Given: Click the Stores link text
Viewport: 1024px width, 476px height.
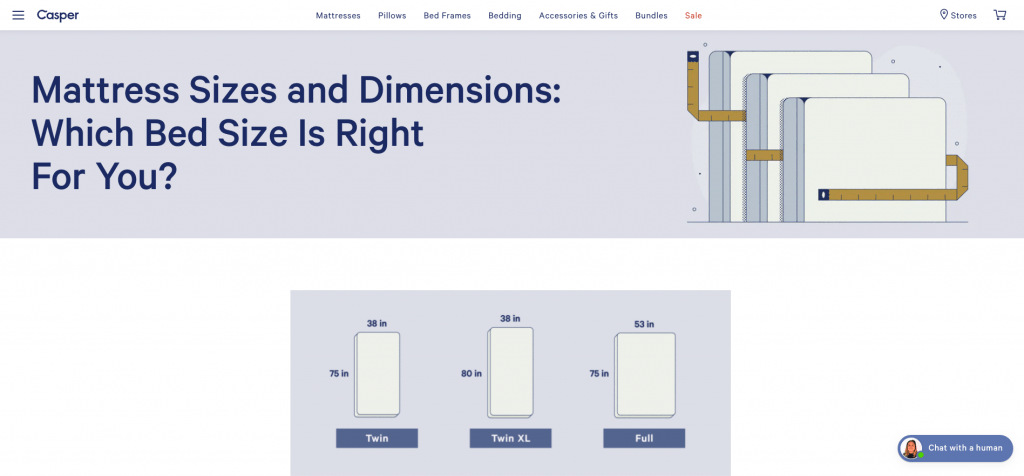Looking at the screenshot, I should pos(964,16).
